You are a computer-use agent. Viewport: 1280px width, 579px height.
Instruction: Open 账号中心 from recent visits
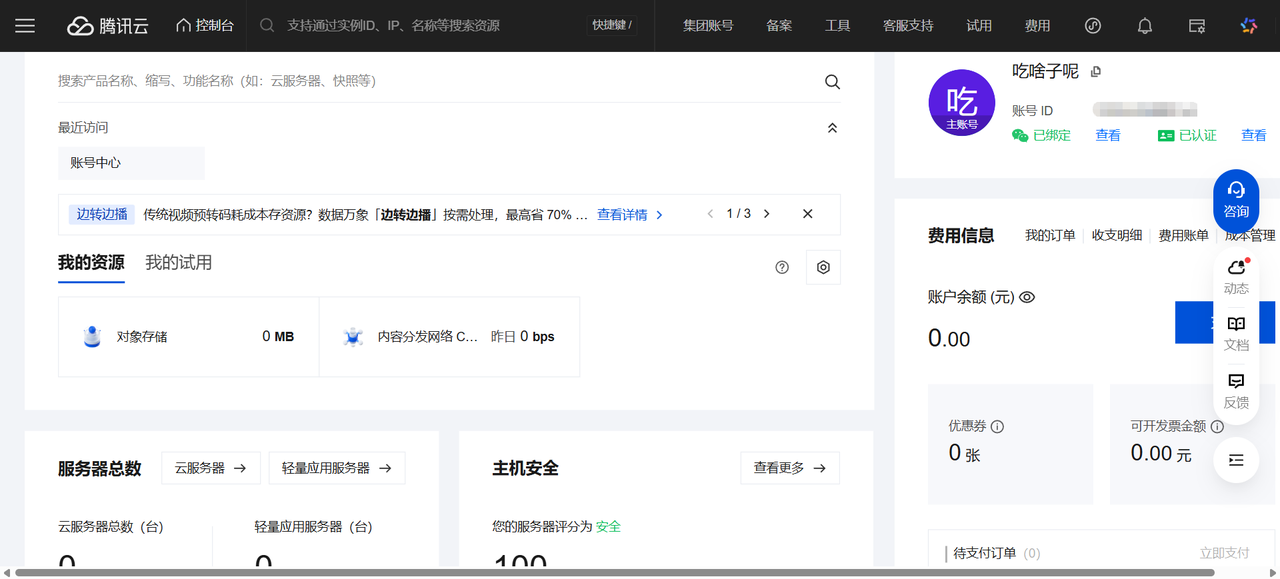pyautogui.click(x=131, y=163)
